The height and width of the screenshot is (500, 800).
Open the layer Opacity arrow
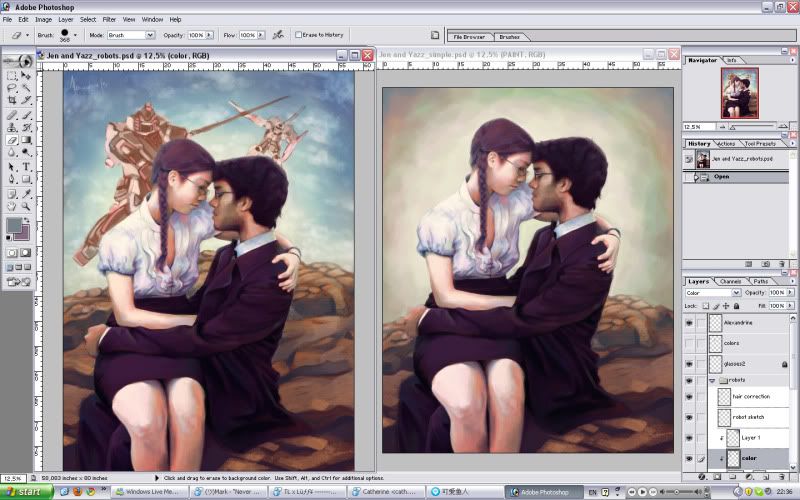coord(790,292)
